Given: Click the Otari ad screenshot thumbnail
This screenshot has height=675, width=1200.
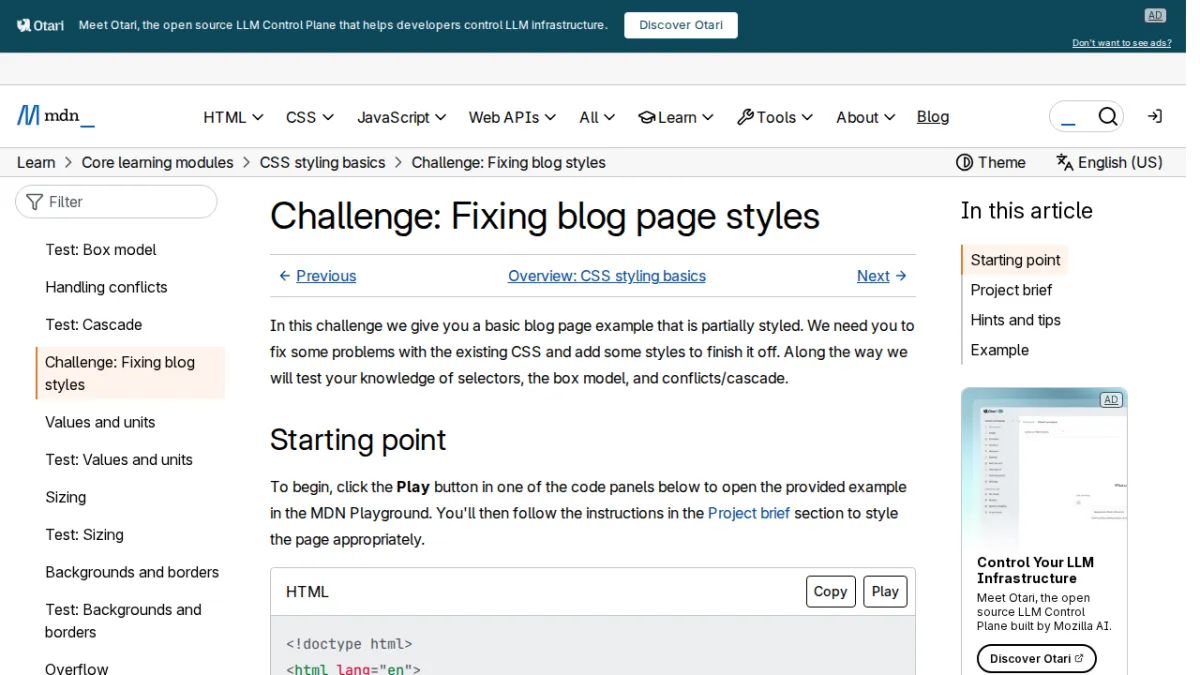Looking at the screenshot, I should click(x=1044, y=469).
